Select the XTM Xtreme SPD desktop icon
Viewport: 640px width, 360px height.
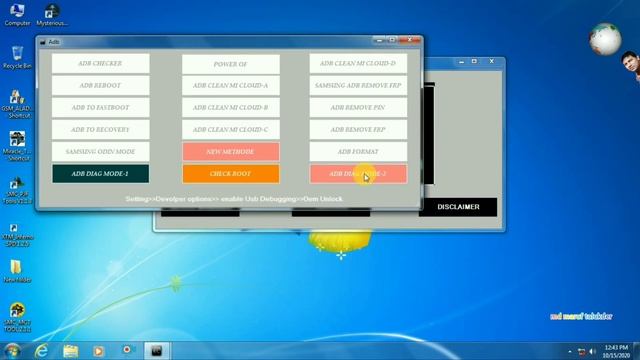(17, 235)
